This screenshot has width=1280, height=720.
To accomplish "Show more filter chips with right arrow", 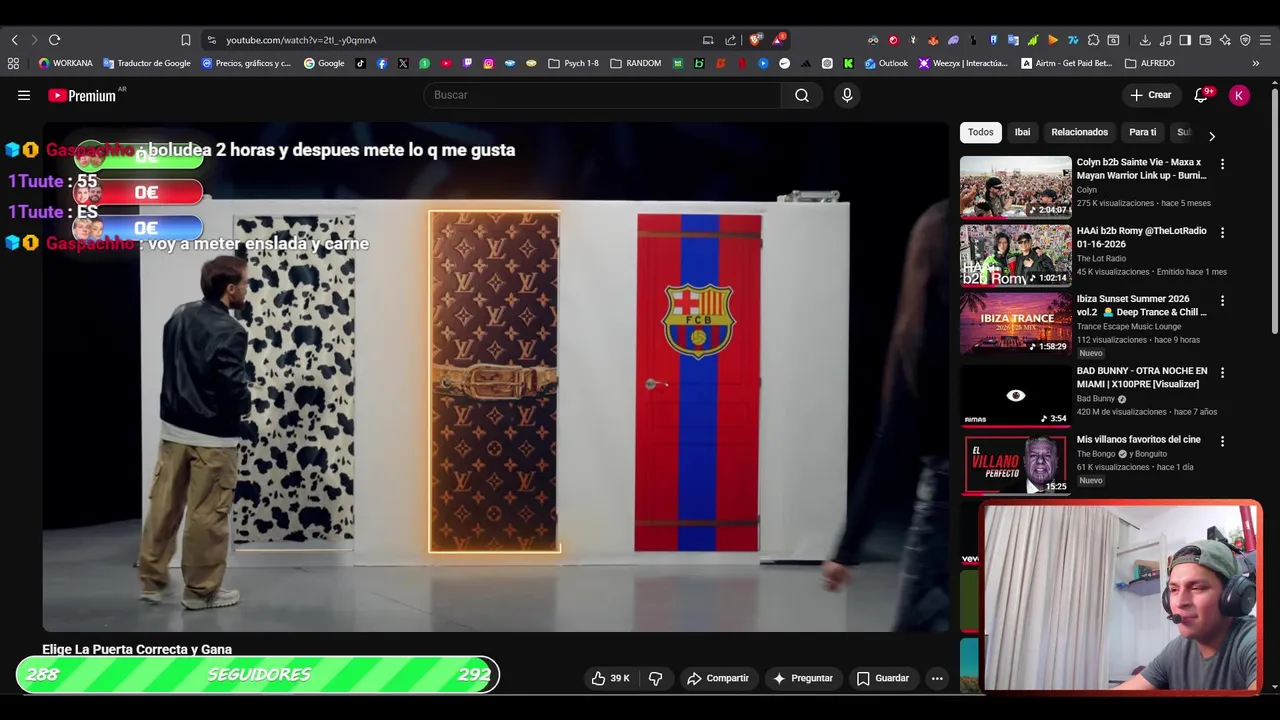I will [x=1211, y=136].
